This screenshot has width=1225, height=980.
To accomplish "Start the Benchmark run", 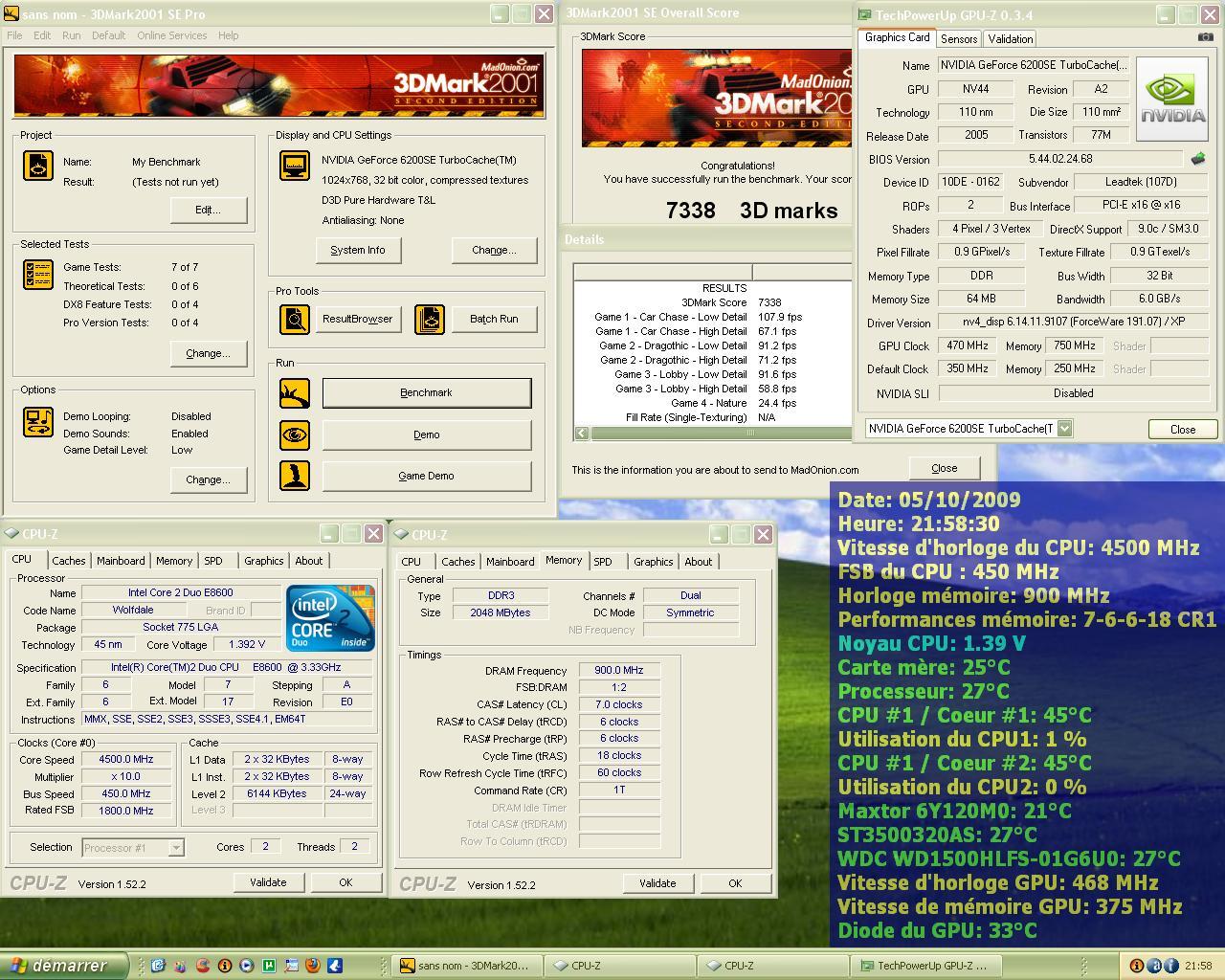I will [427, 393].
